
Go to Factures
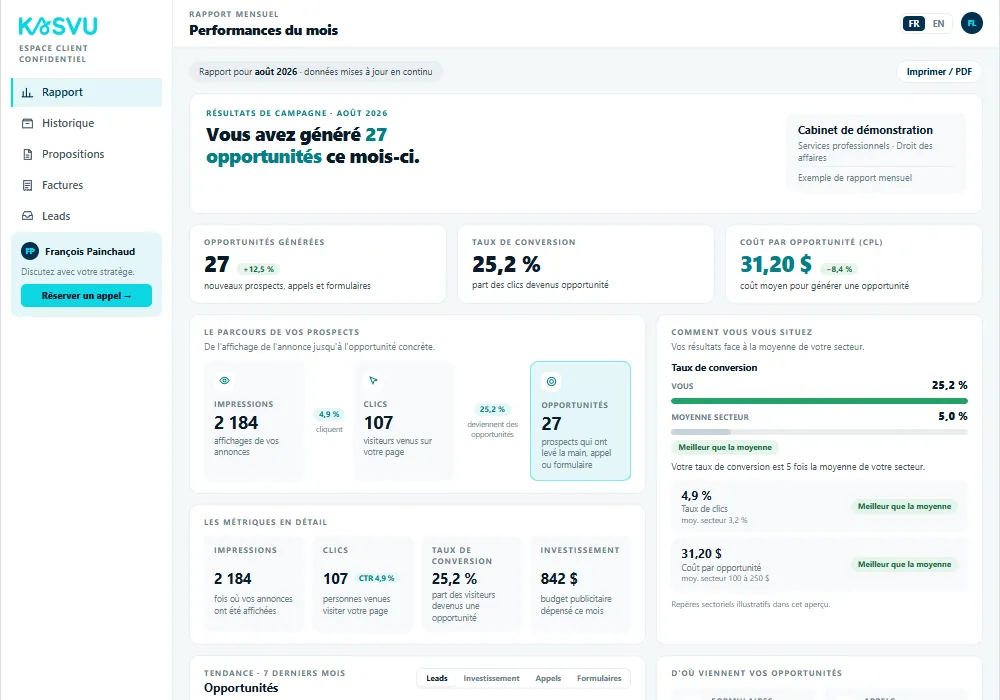[87, 186]
